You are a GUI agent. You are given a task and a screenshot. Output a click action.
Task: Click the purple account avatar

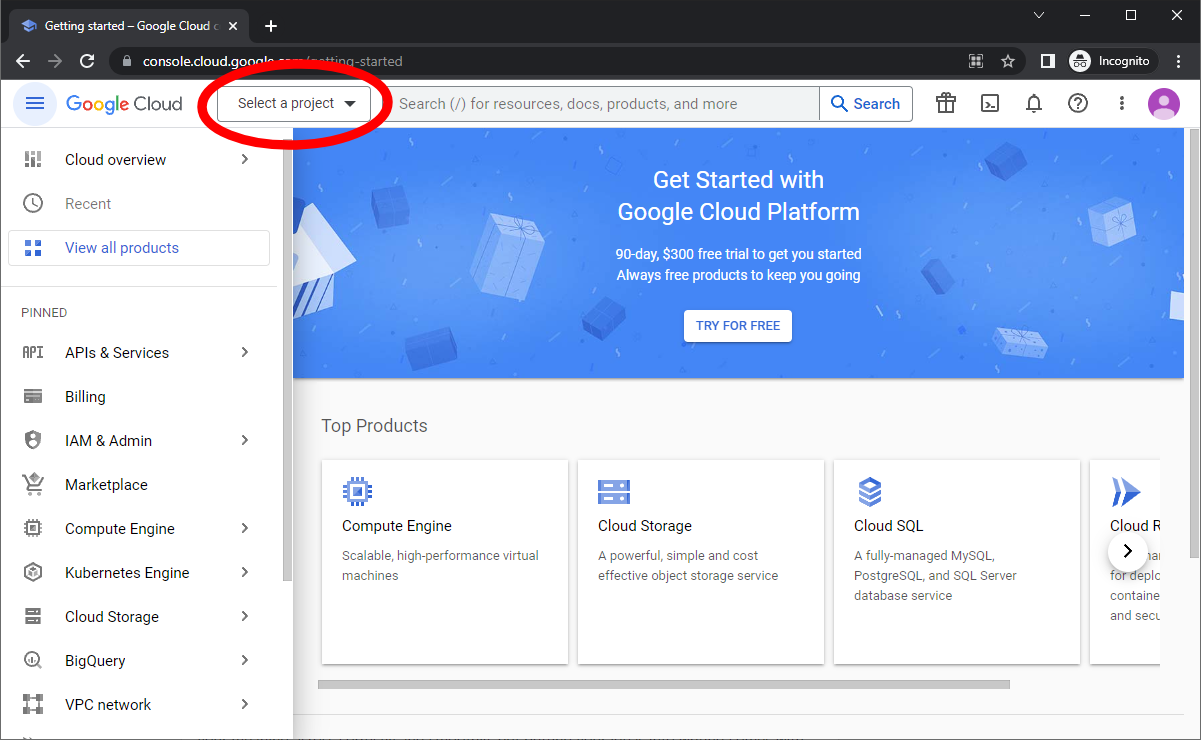pos(1164,104)
